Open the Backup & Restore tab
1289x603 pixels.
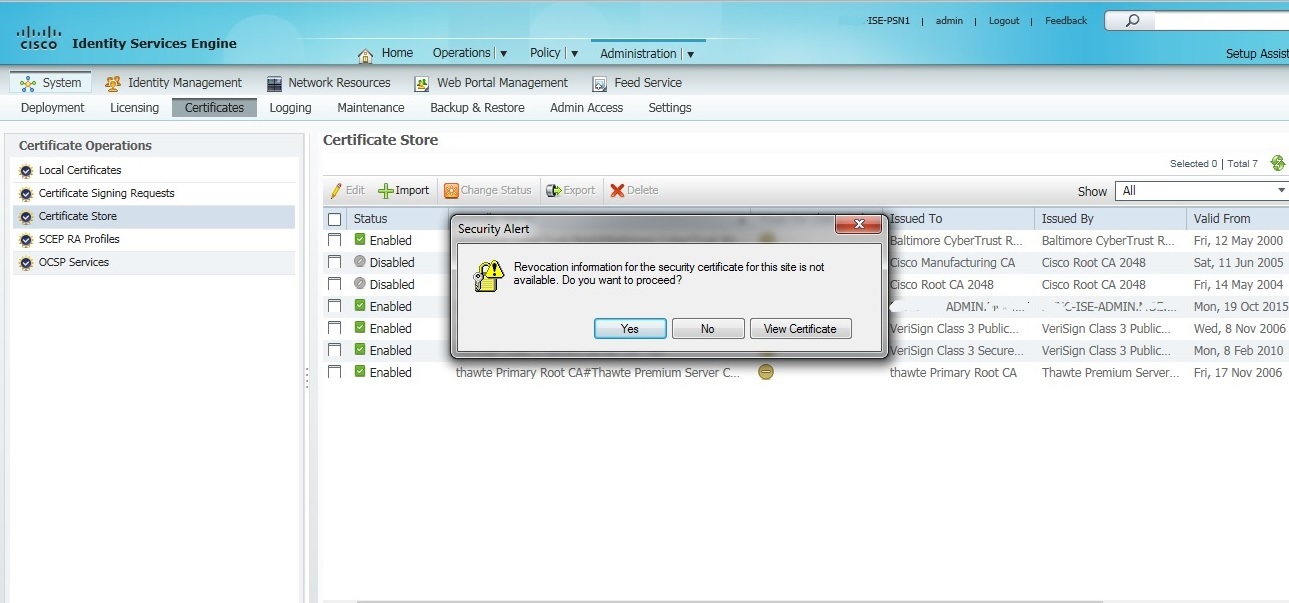477,108
